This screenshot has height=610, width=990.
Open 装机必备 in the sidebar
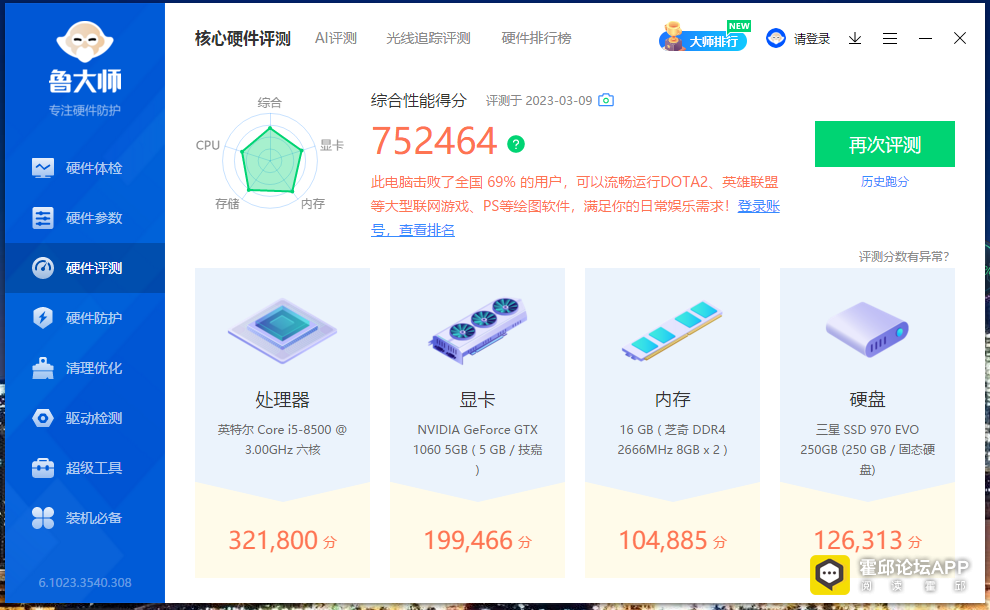[x=85, y=518]
